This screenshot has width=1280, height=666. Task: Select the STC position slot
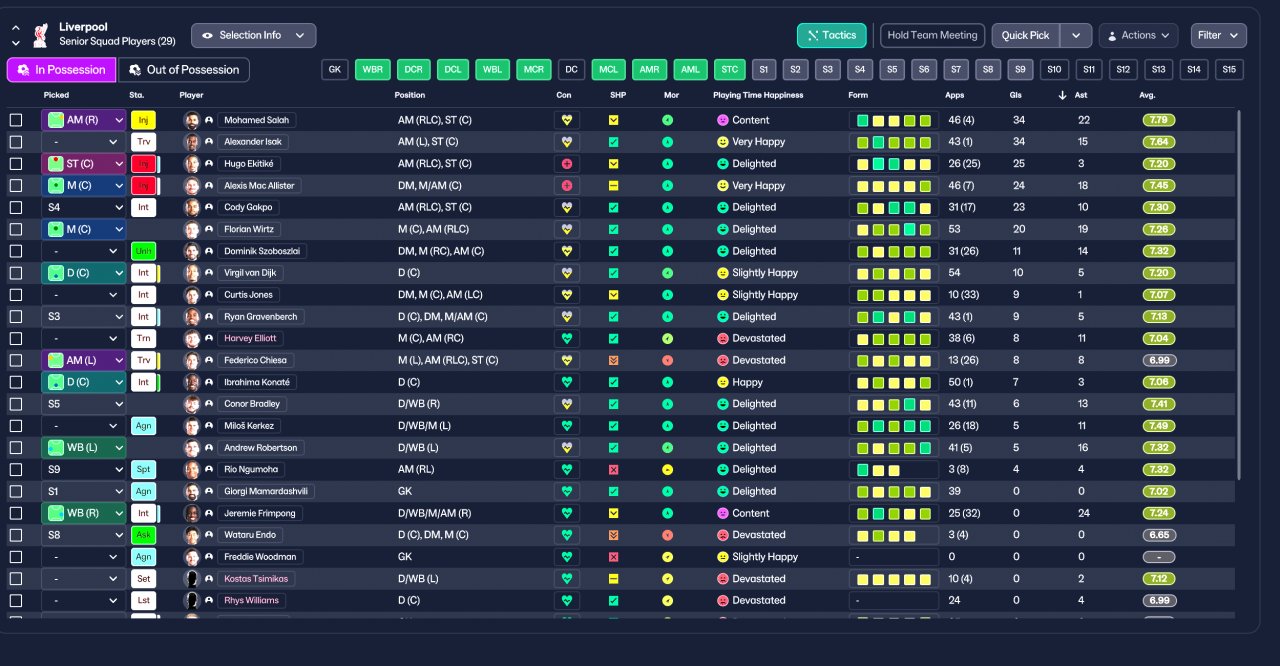(730, 70)
